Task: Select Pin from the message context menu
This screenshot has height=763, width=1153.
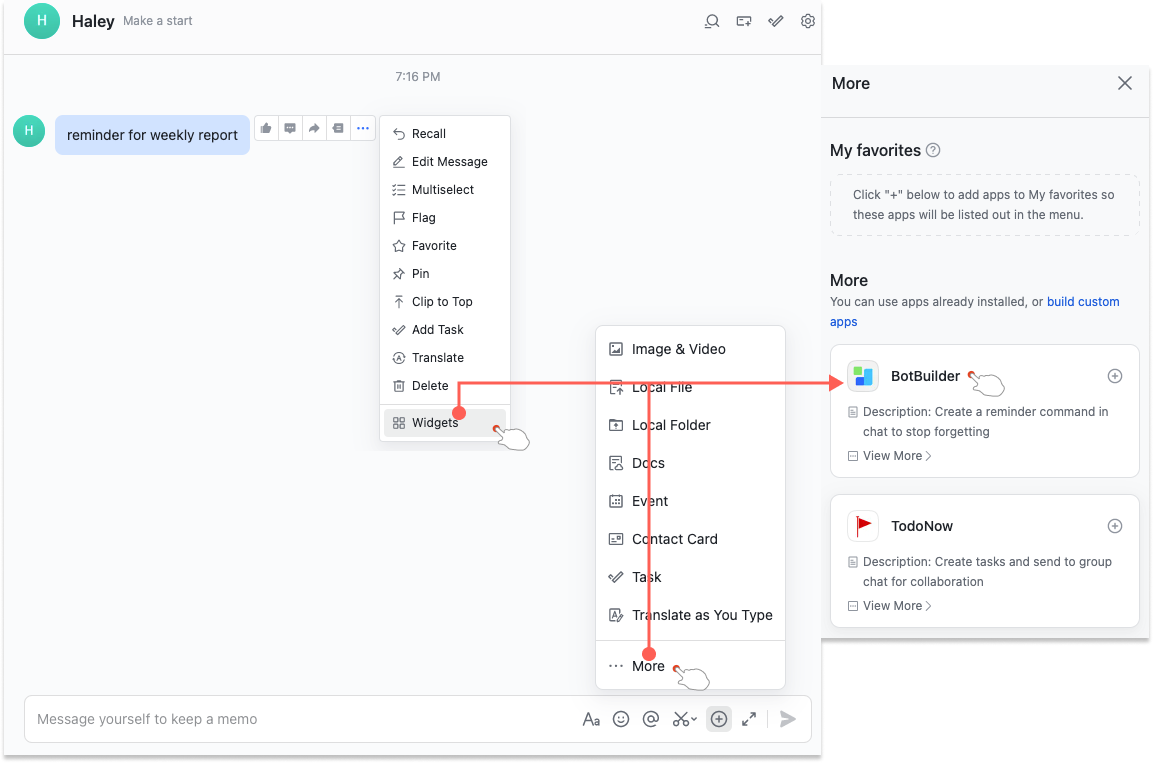Action: coord(420,273)
